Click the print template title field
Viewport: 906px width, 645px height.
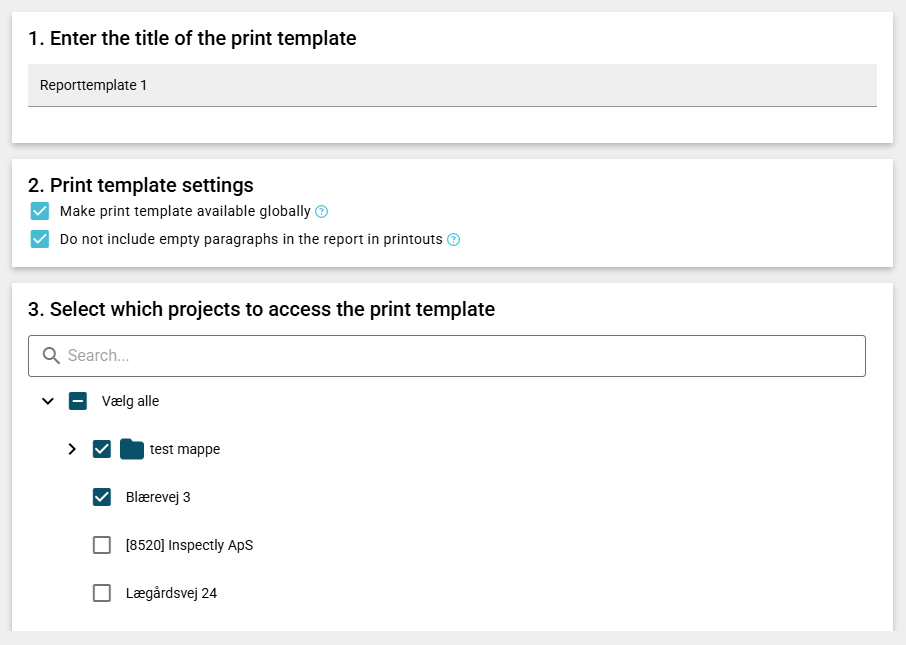pos(452,85)
